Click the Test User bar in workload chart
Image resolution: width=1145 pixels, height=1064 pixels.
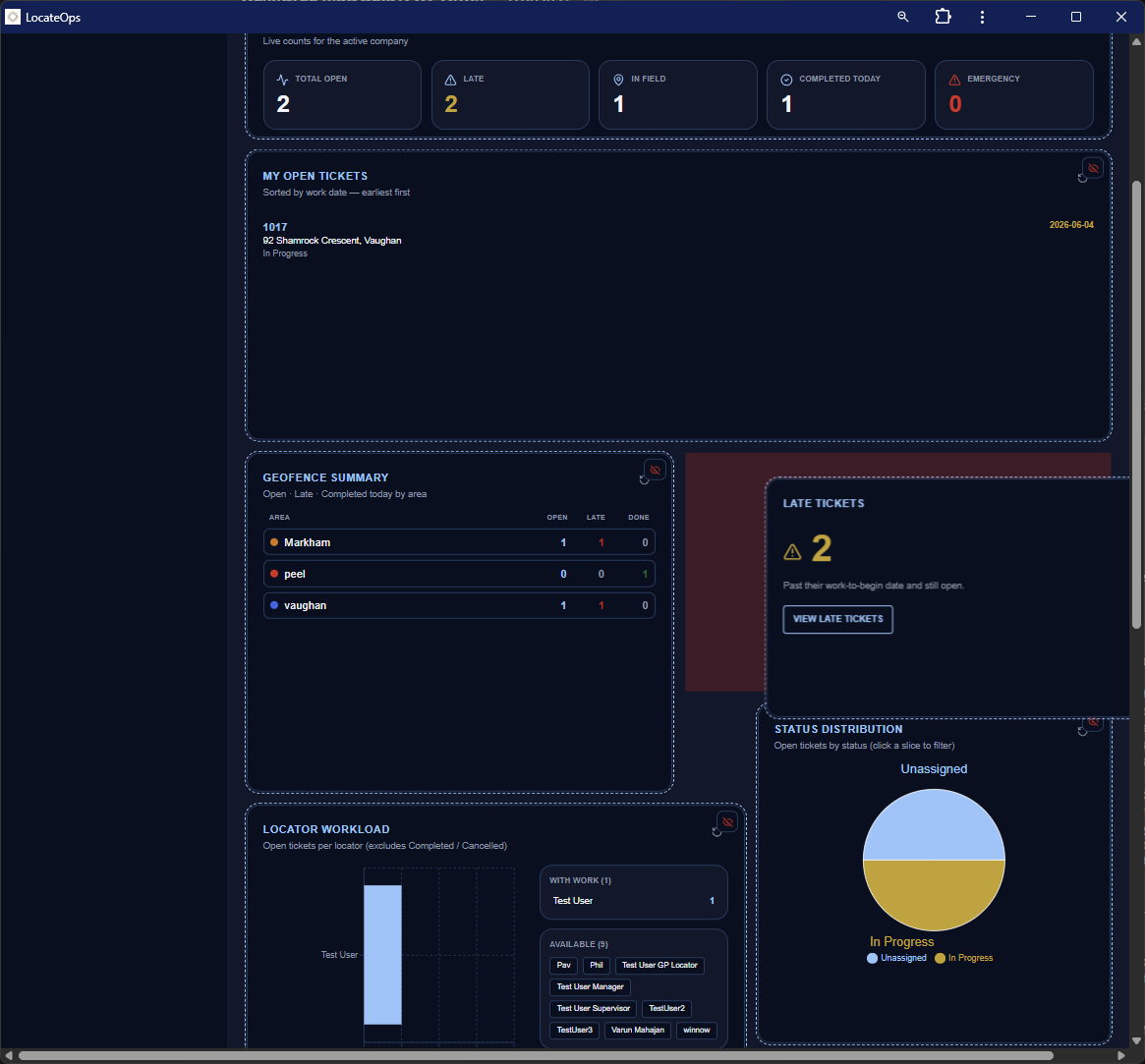382,955
